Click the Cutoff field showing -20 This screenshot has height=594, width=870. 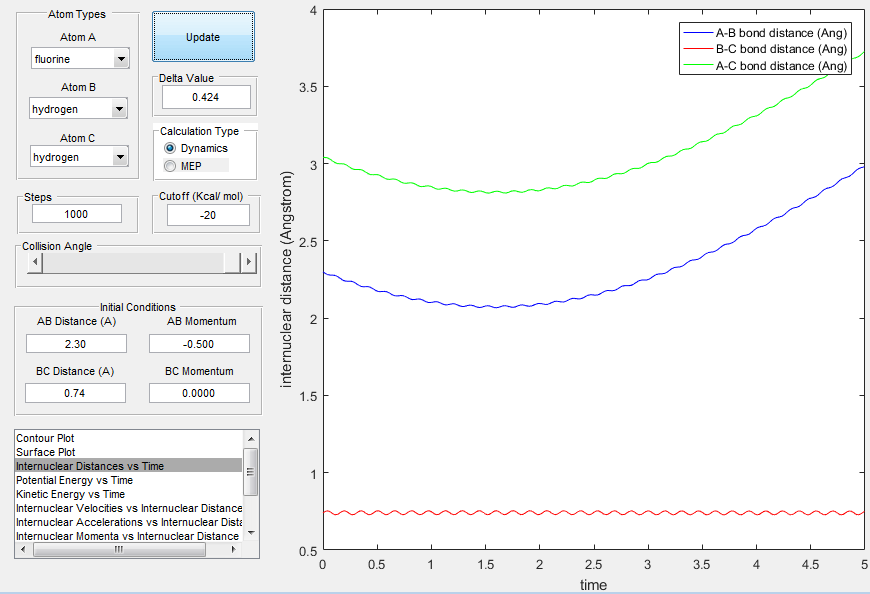click(x=208, y=215)
